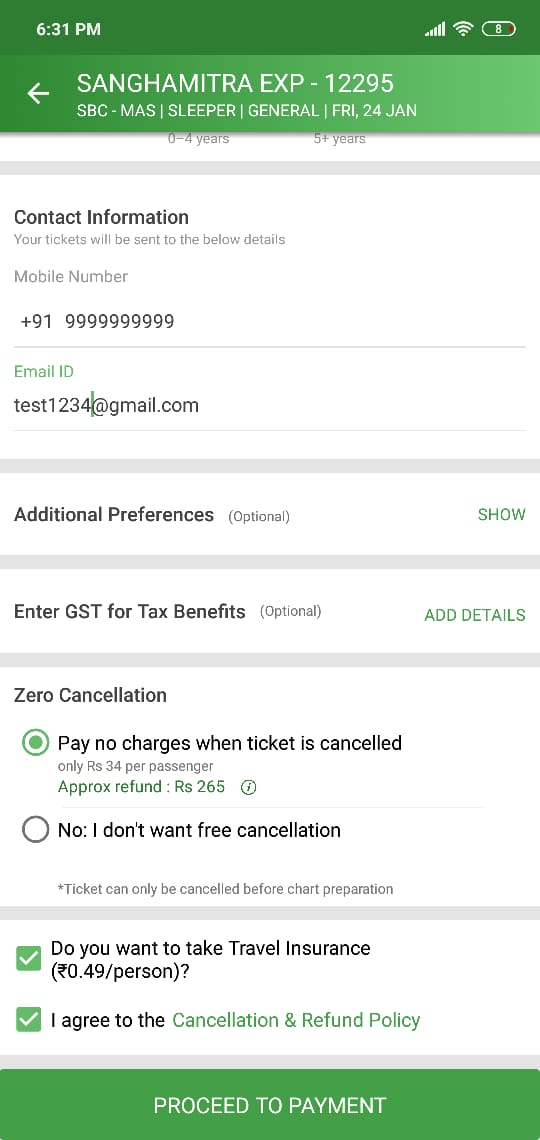This screenshot has height=1140, width=540.
Task: Proceed to Payment
Action: point(270,1105)
